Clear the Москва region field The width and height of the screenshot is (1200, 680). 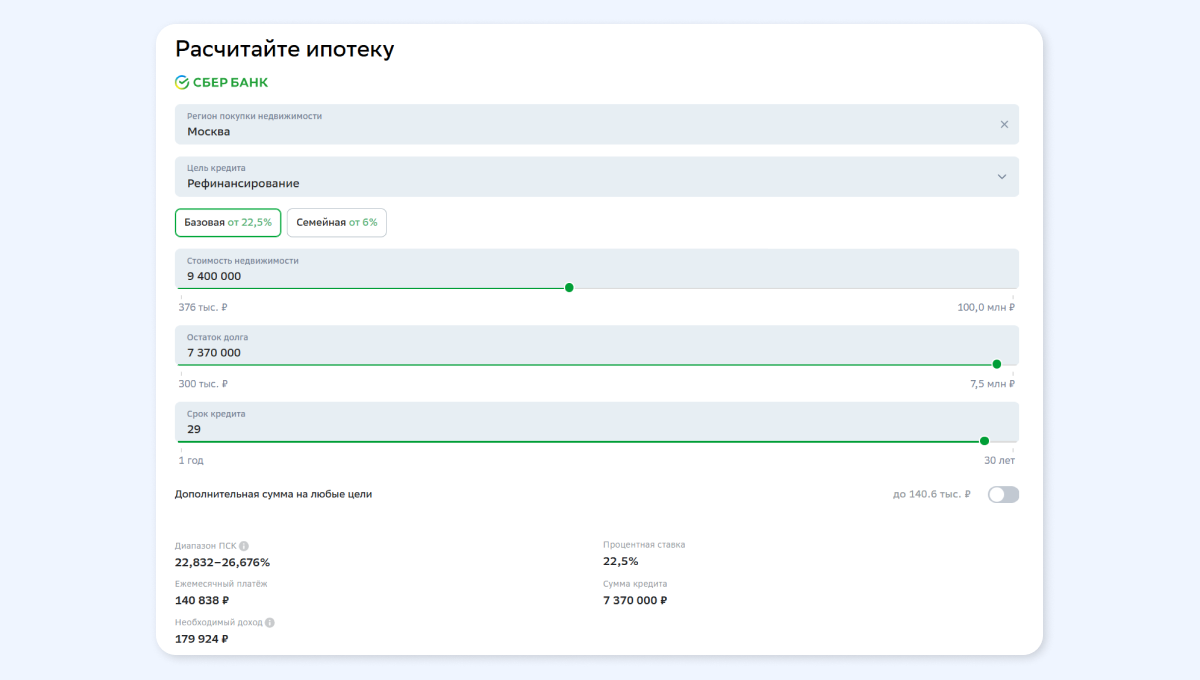click(1004, 124)
